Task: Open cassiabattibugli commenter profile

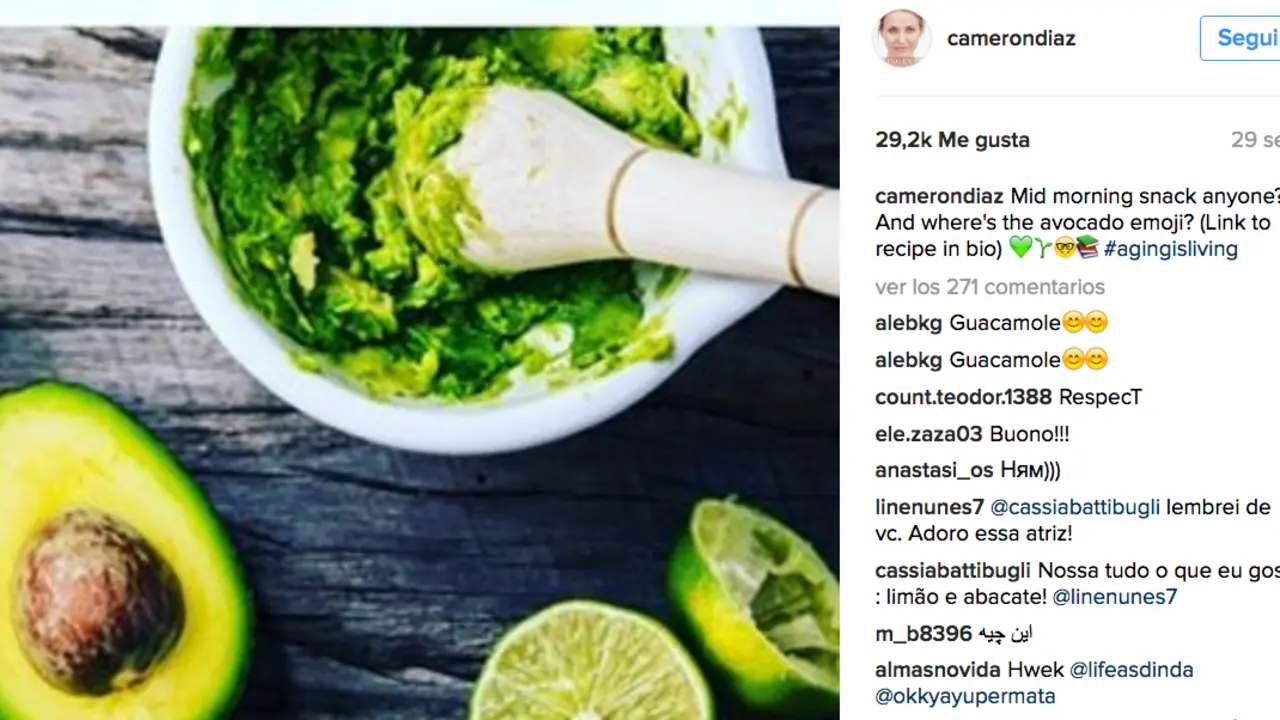Action: pos(953,571)
